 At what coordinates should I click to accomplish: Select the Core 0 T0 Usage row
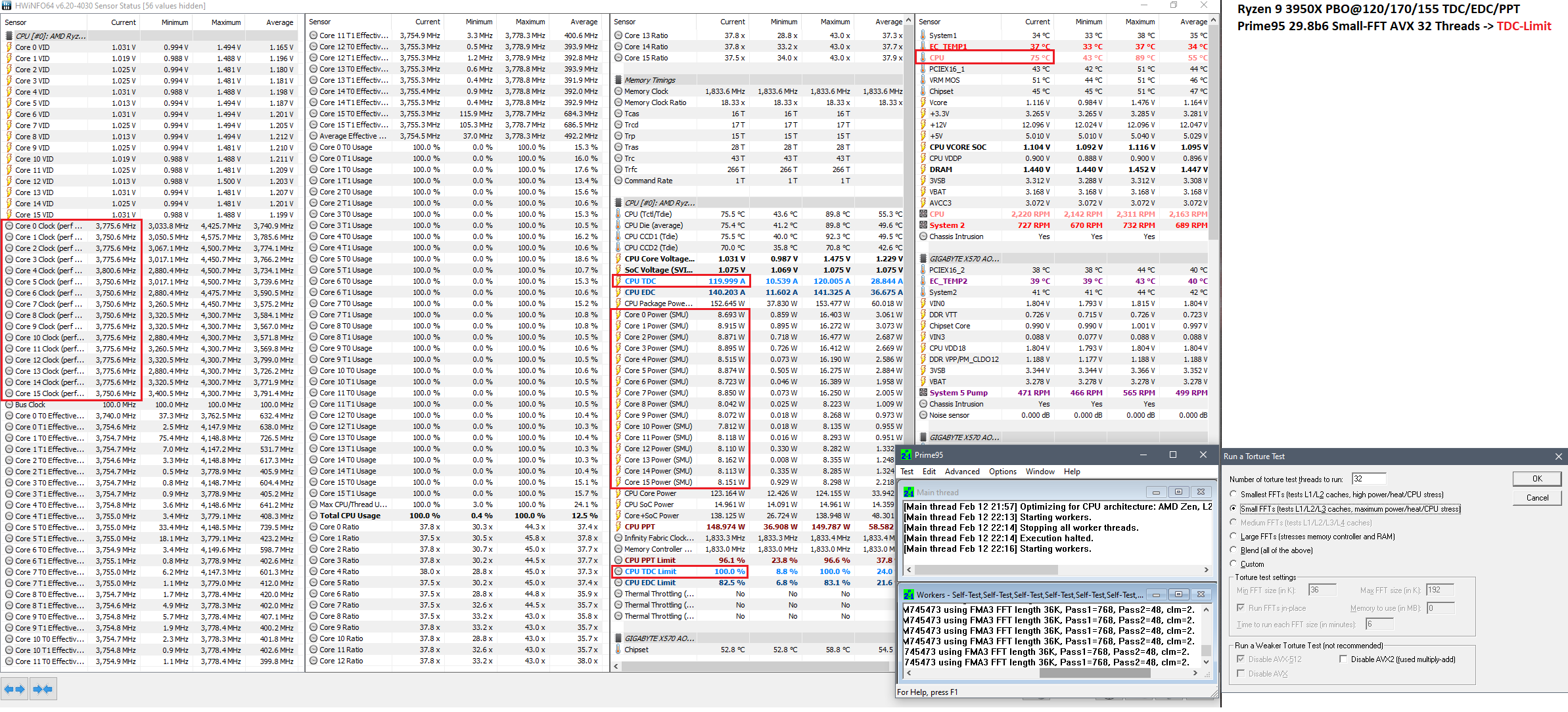point(455,147)
